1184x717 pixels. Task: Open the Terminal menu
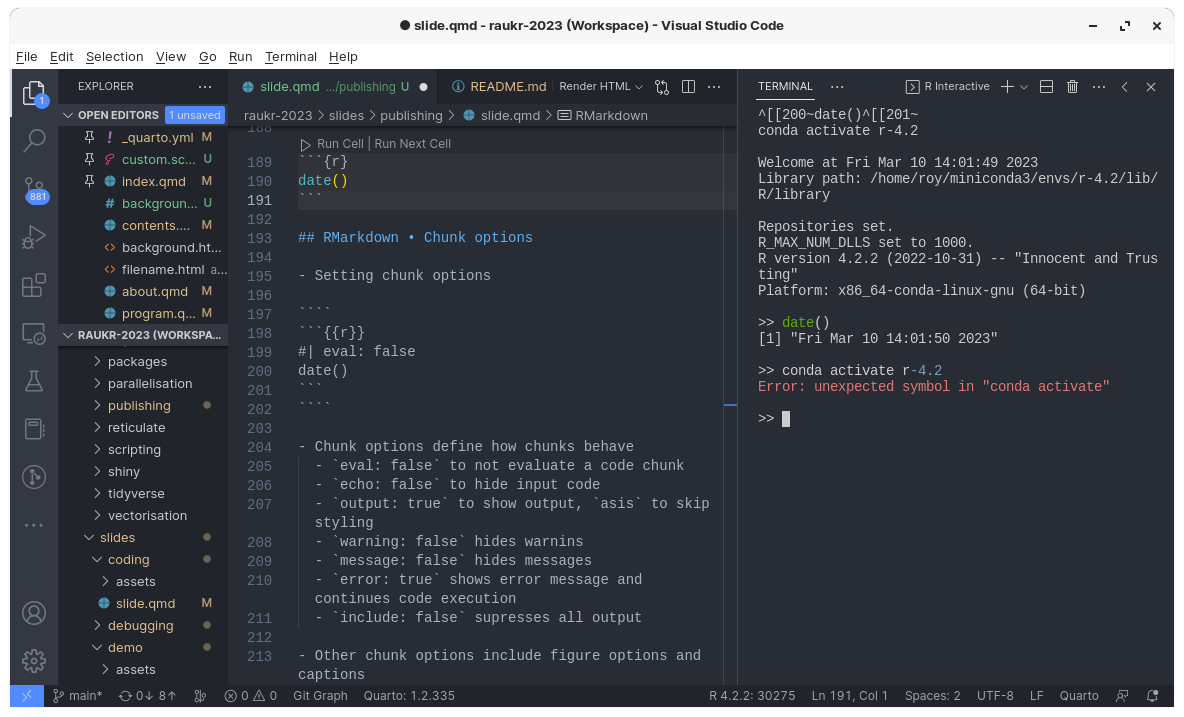tap(290, 57)
